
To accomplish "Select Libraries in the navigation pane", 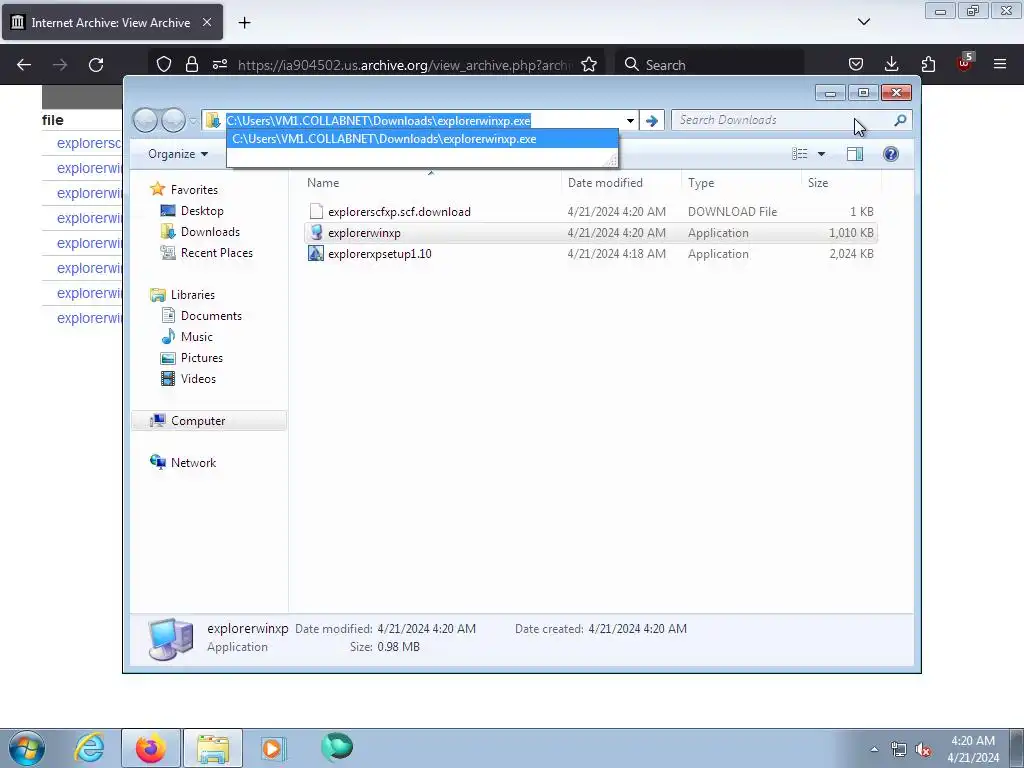I will tap(193, 295).
